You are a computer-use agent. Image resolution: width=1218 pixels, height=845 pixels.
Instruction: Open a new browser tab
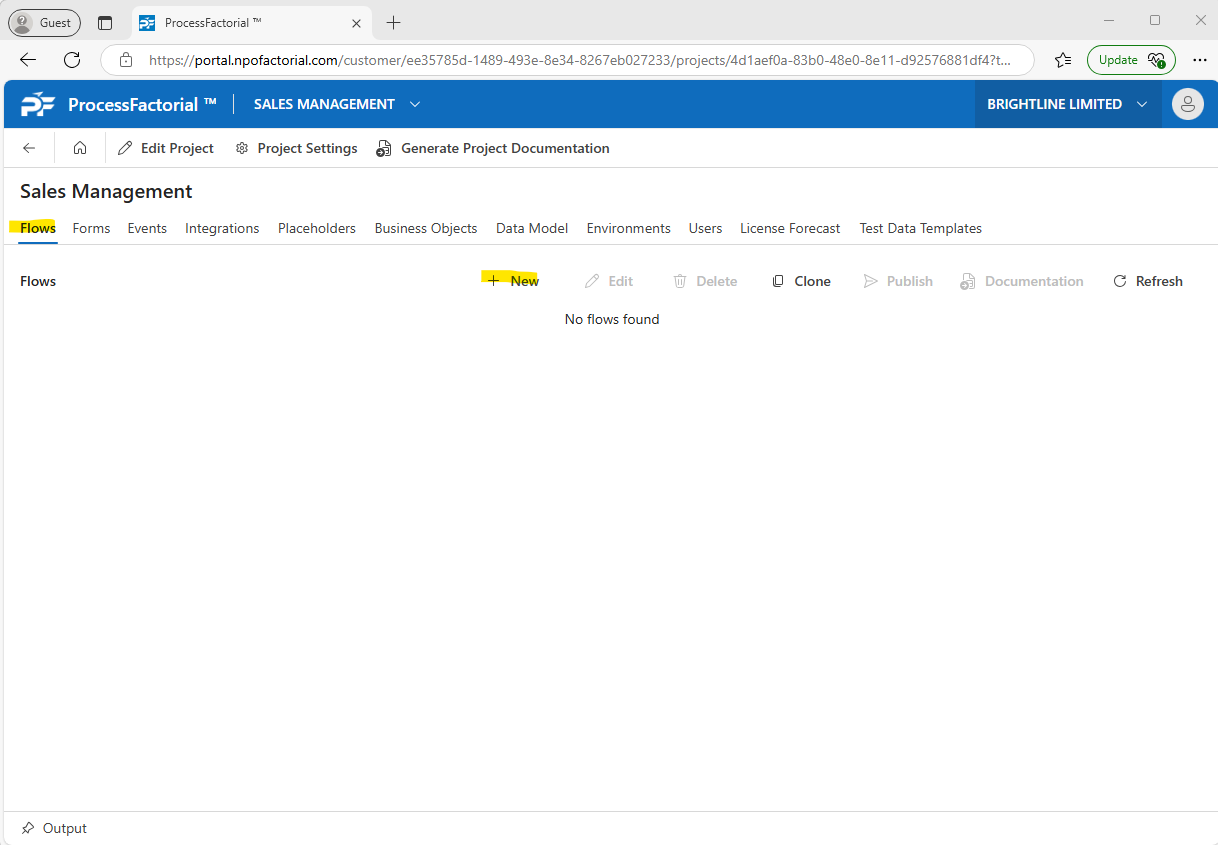pyautogui.click(x=394, y=22)
